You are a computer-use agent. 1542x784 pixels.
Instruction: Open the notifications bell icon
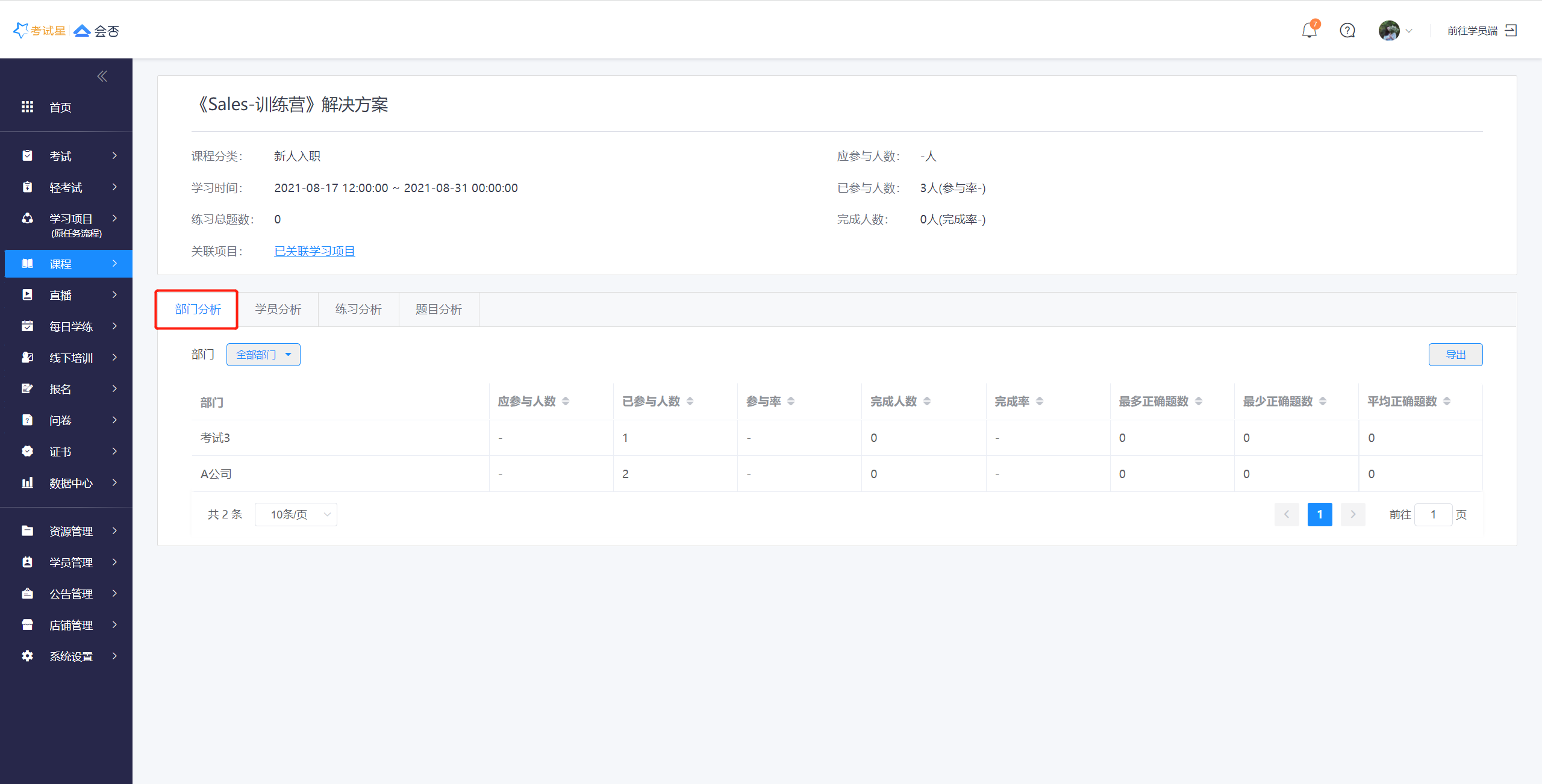[1308, 30]
